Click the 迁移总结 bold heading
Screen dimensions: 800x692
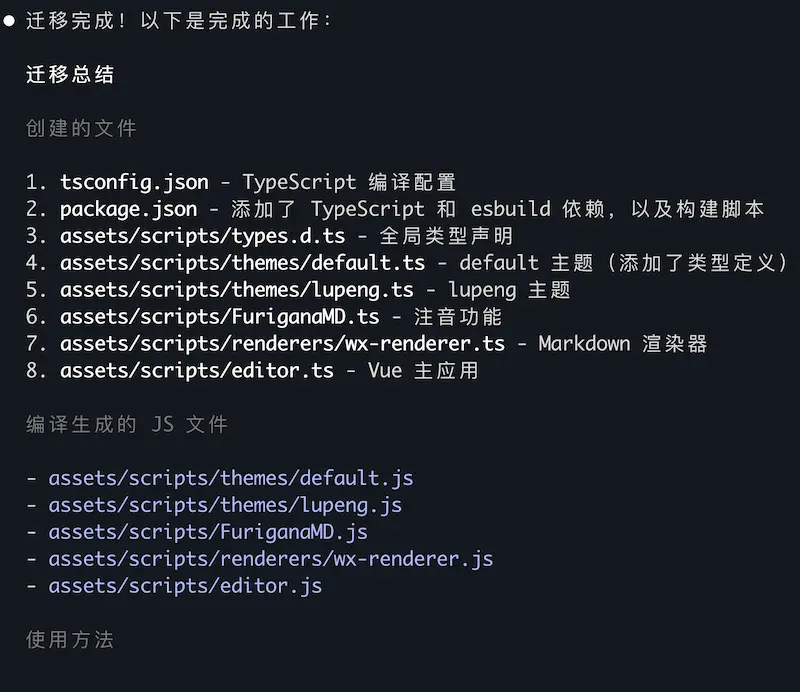click(70, 75)
